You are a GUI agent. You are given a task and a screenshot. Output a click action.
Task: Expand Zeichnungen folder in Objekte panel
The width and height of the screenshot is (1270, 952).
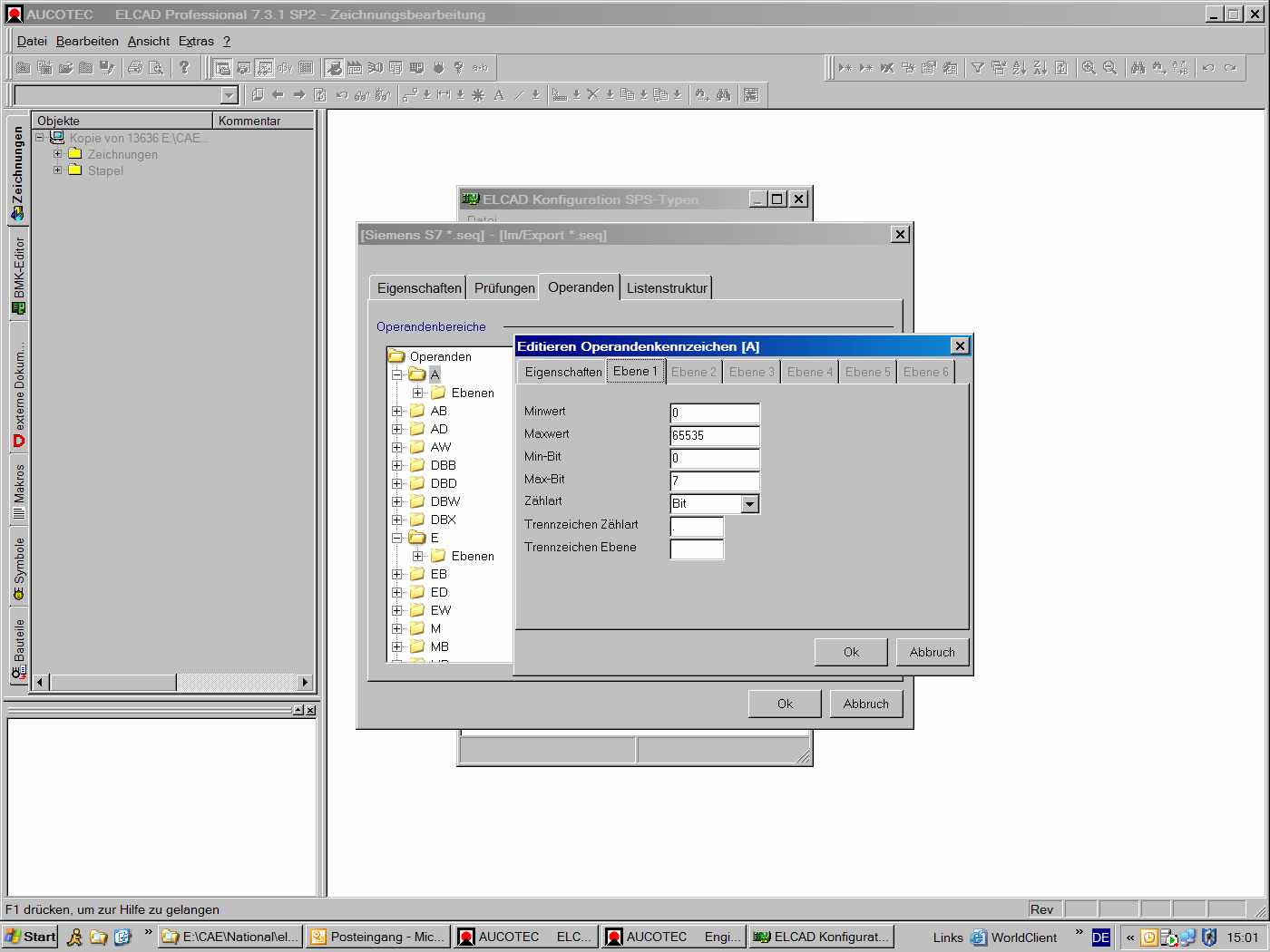point(57,153)
